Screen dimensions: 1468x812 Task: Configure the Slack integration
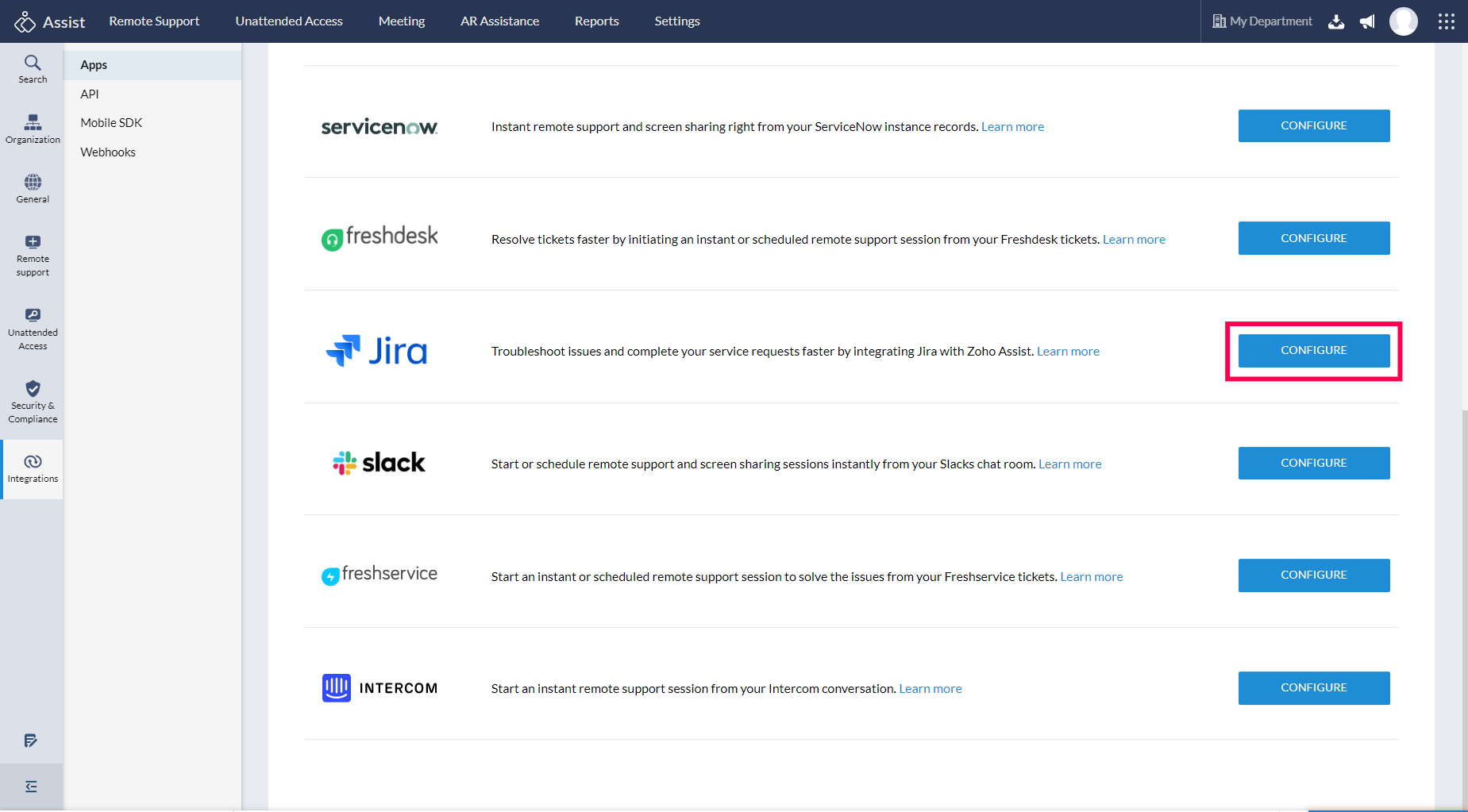pos(1313,464)
